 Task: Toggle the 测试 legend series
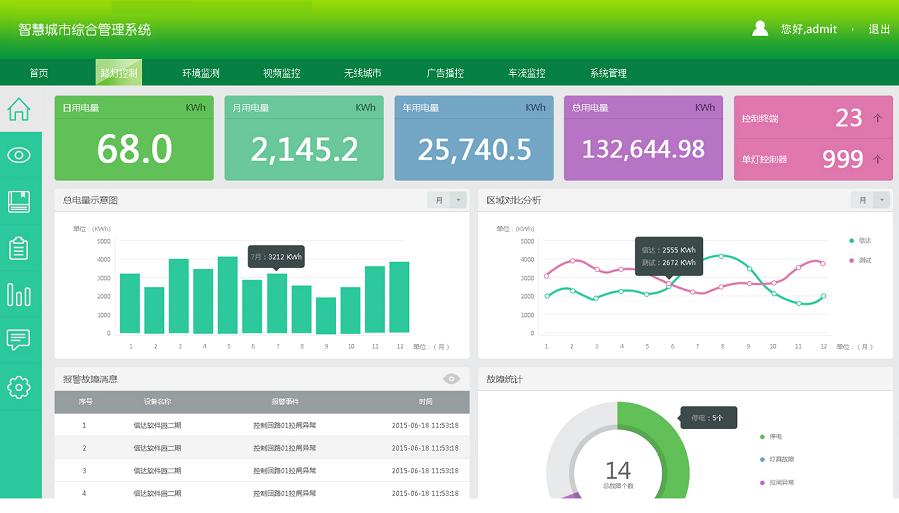coord(860,260)
